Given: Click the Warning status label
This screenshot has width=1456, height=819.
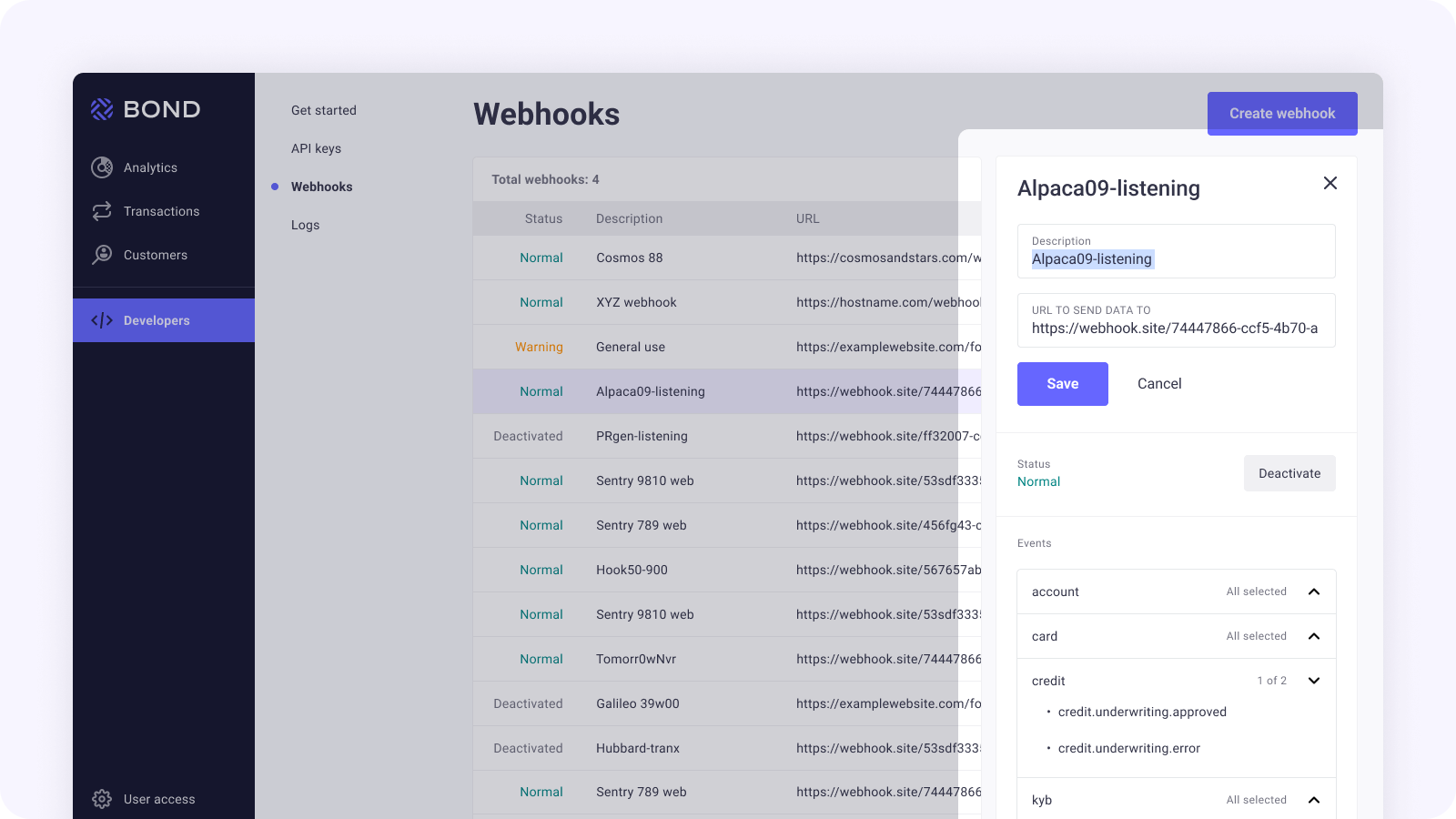Looking at the screenshot, I should [539, 347].
